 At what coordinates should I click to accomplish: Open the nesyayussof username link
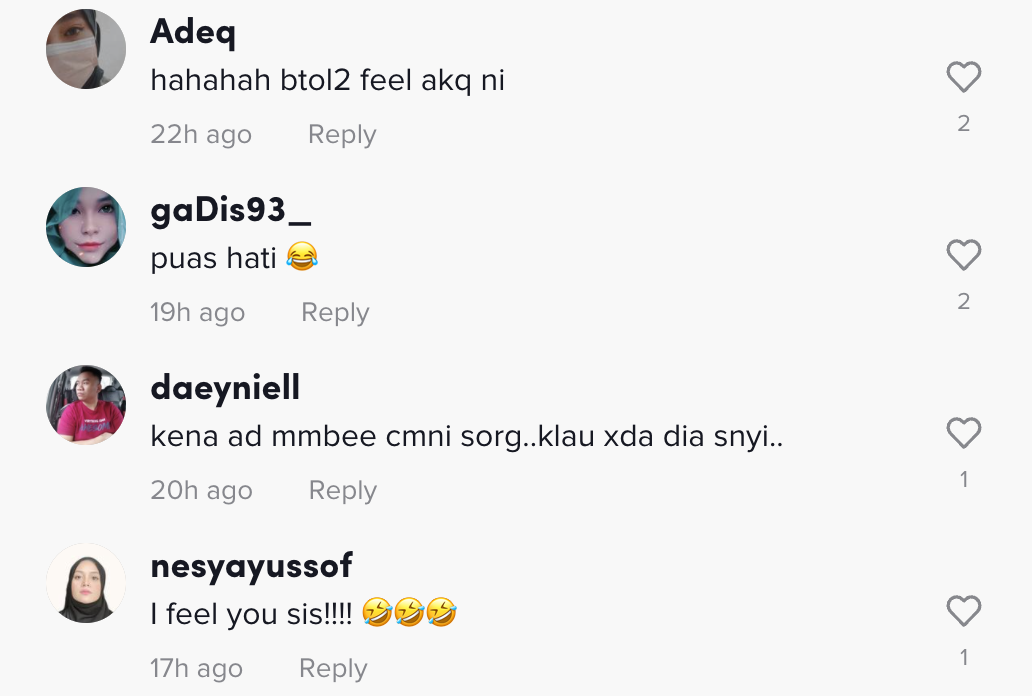point(251,566)
